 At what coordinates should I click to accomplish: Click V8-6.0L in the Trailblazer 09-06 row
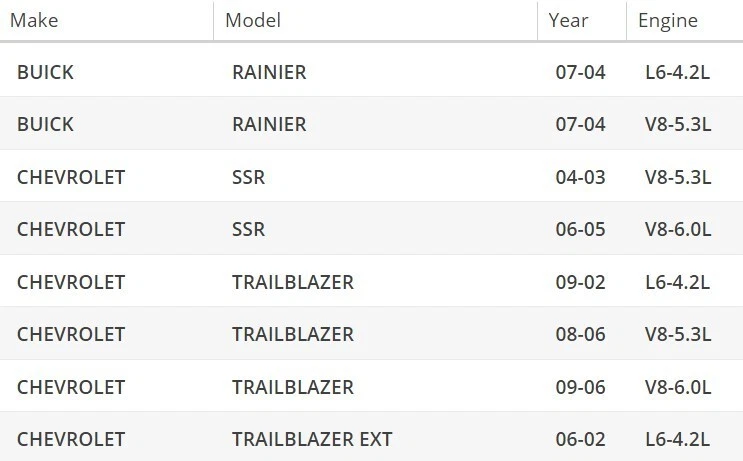tap(678, 386)
